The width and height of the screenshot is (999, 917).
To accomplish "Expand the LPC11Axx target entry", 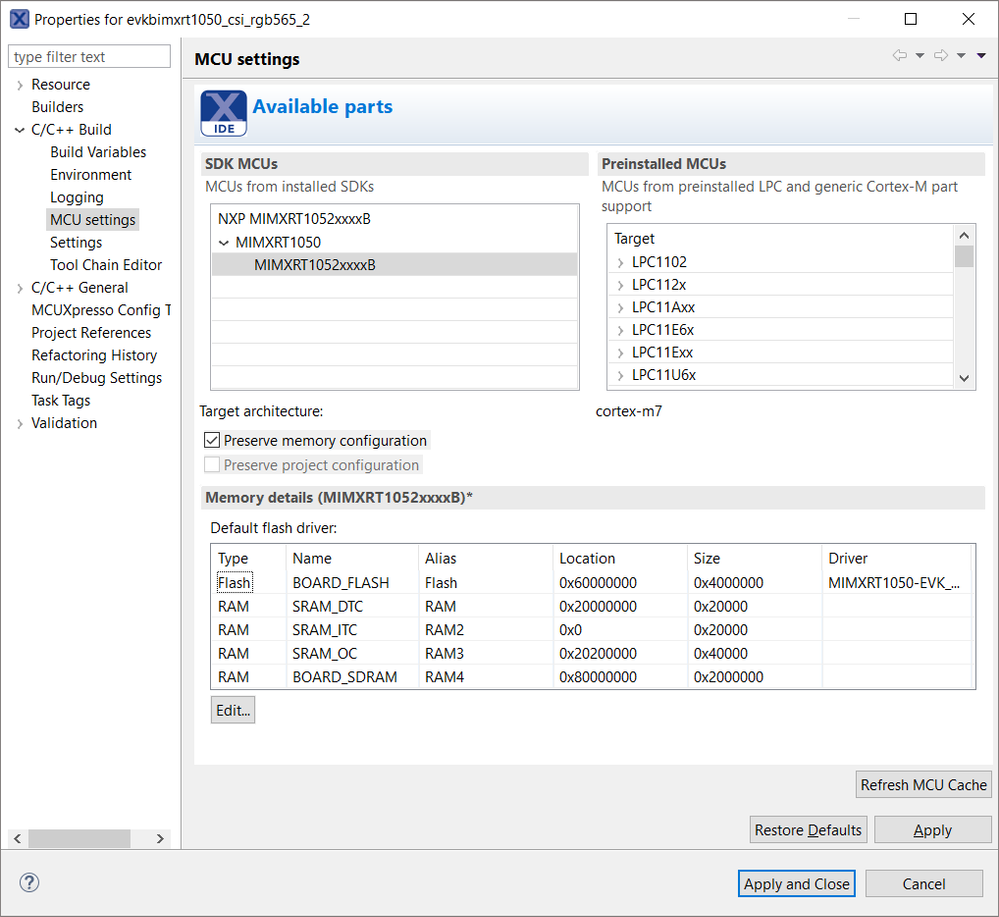I will pyautogui.click(x=620, y=308).
